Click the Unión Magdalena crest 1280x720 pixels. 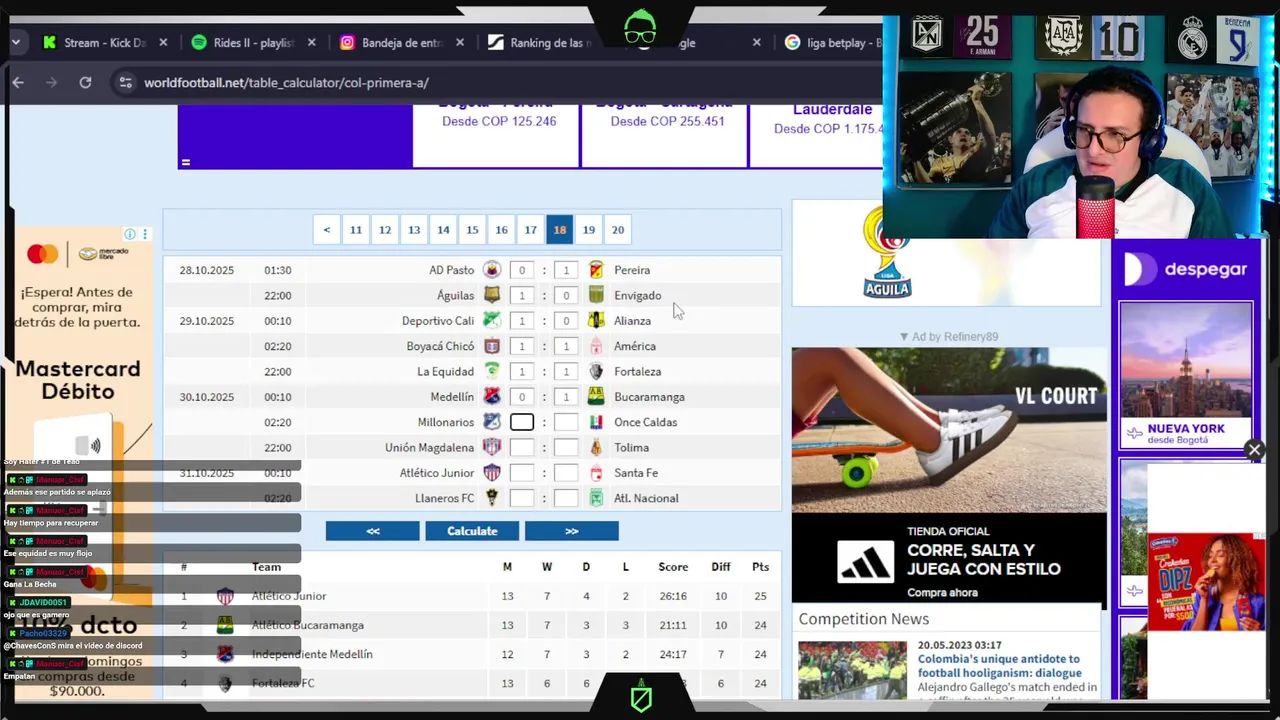(x=491, y=447)
